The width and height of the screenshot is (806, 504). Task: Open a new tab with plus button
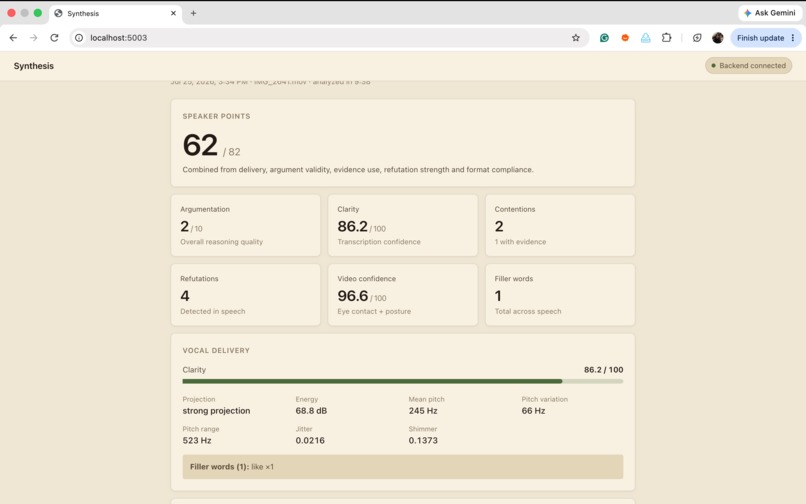click(x=193, y=13)
